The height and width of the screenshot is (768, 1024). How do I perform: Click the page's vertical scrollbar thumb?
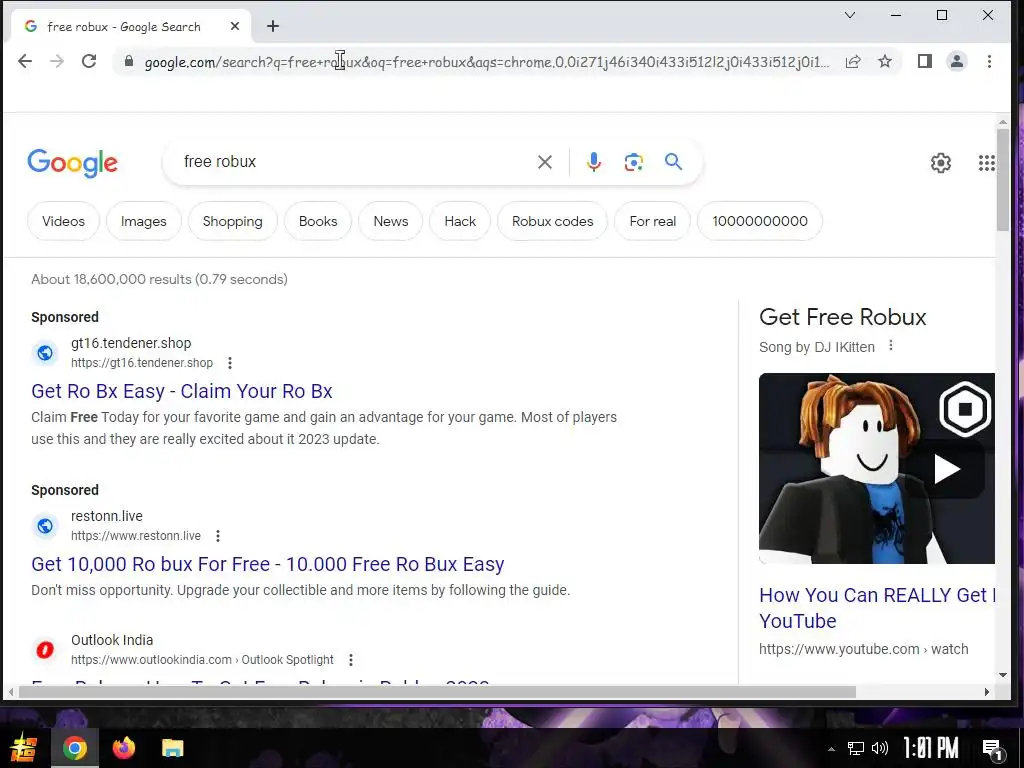coord(1002,180)
